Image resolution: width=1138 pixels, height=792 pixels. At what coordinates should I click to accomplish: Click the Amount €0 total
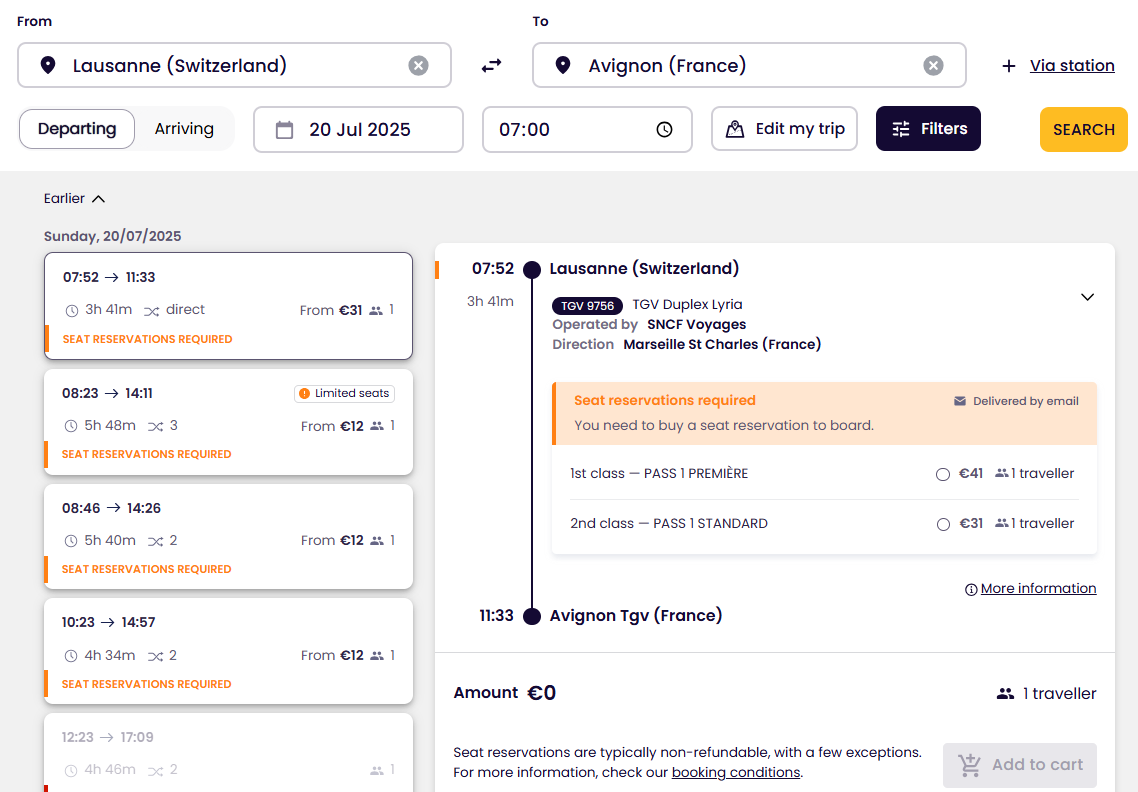point(504,693)
